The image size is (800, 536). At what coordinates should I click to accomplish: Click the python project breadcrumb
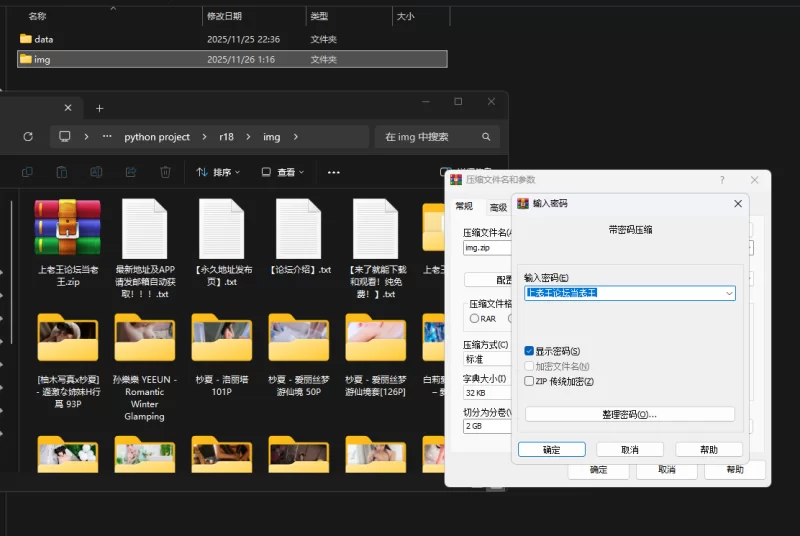coord(157,137)
